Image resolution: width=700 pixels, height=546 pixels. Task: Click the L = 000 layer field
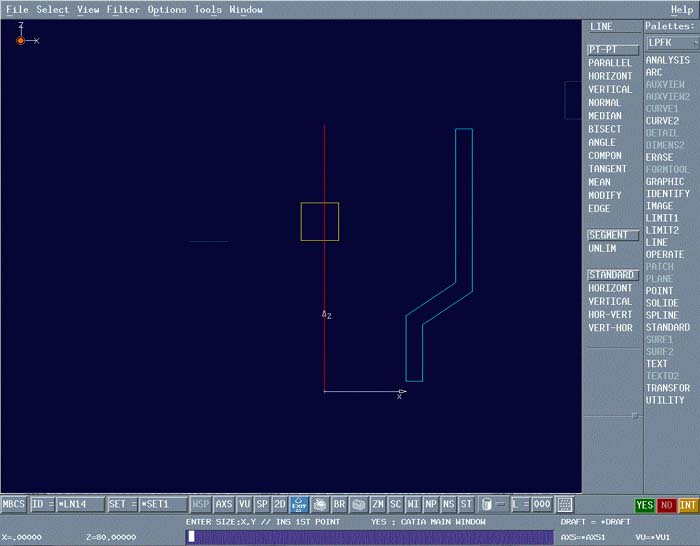(x=531, y=504)
